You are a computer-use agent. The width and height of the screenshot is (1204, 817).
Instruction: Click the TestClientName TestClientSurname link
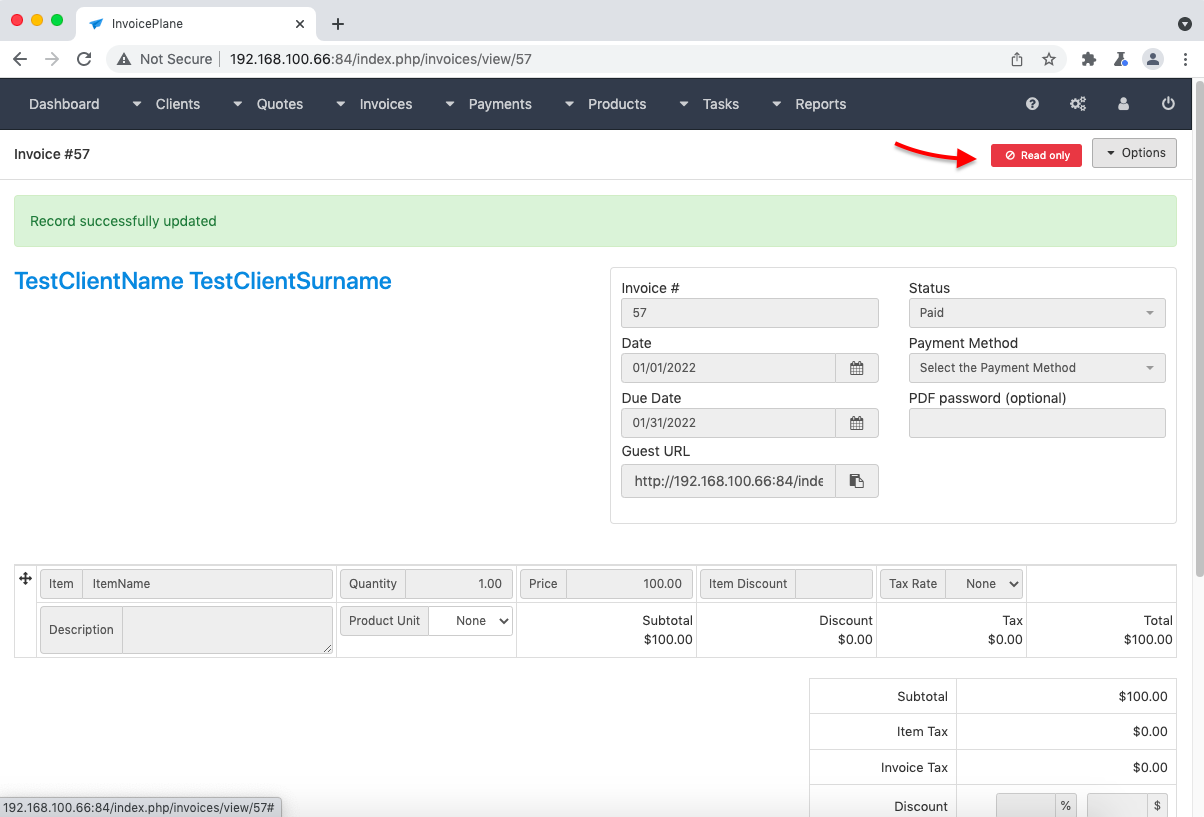pyautogui.click(x=203, y=281)
